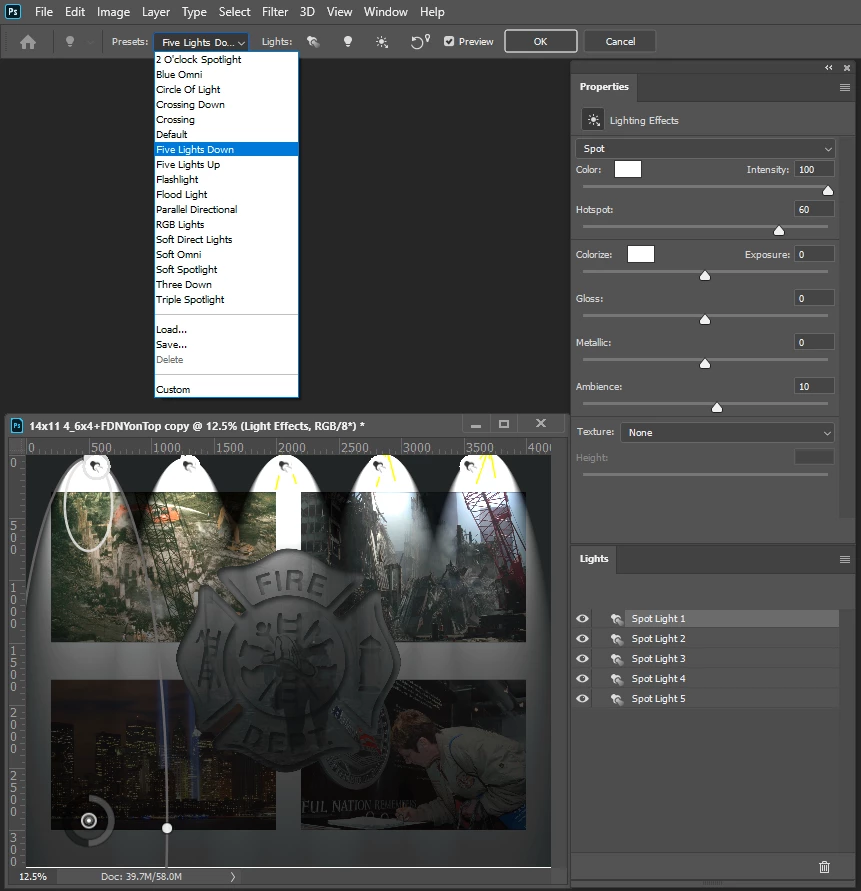Screen dimensions: 861x891
Task: Select the first spotlight handle on canvas
Action: (95, 467)
